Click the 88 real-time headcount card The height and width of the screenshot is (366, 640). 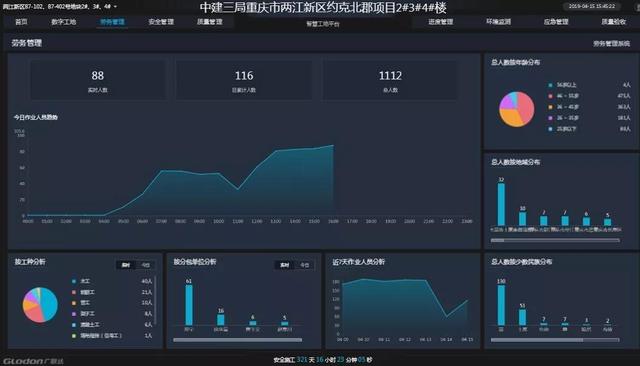tap(98, 80)
